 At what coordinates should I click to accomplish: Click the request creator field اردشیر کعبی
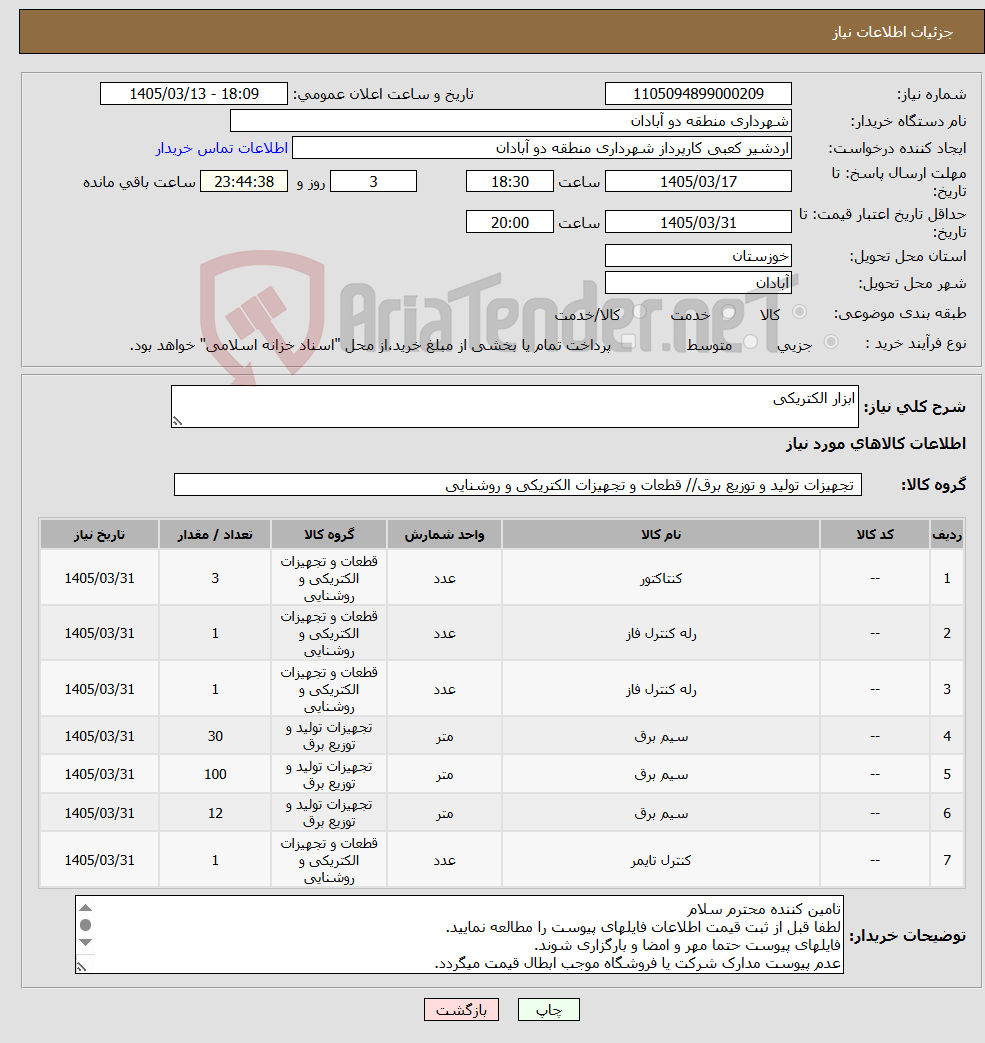tap(541, 148)
